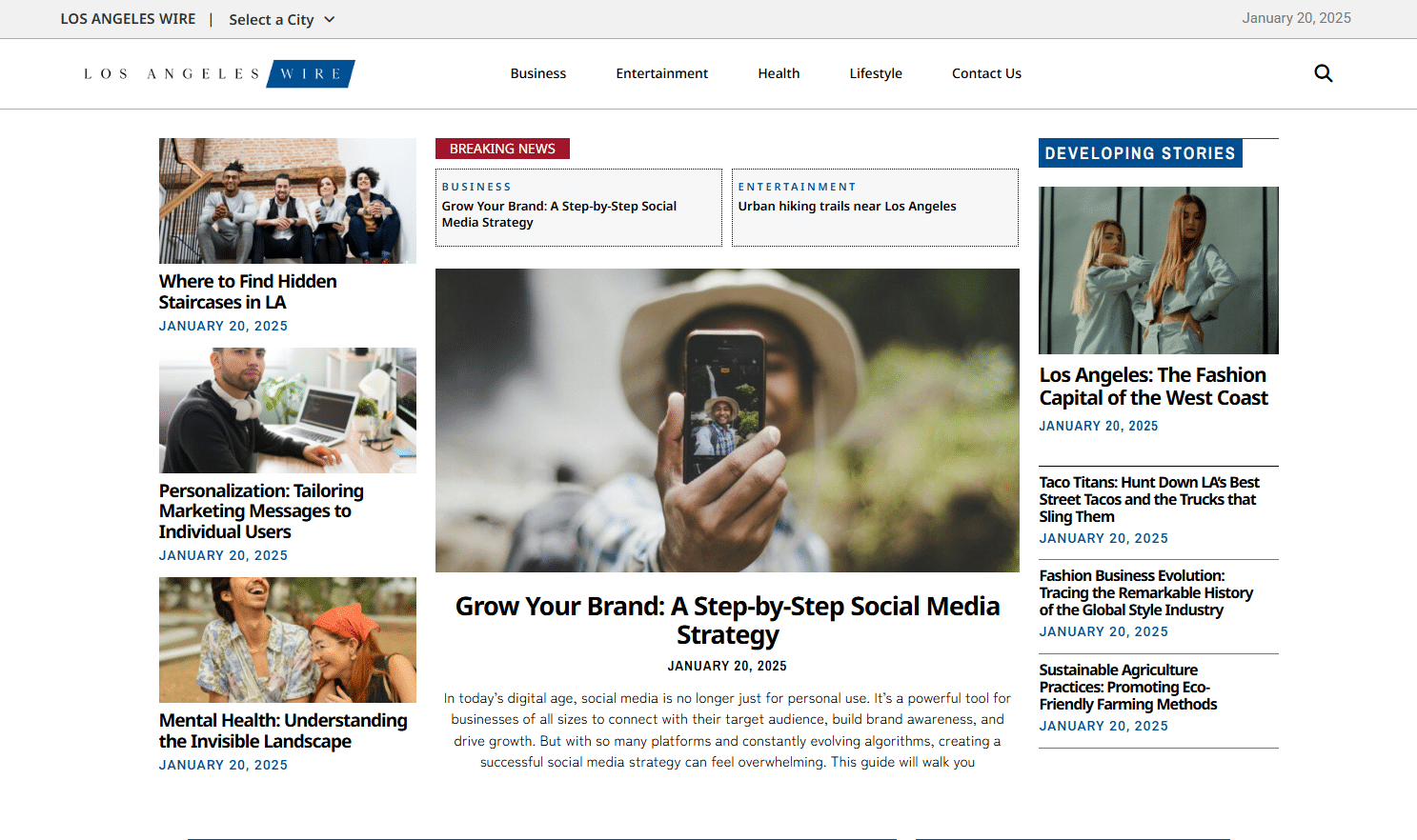Click date under Fashion Capital headline
The image size is (1417, 840).
(1099, 426)
